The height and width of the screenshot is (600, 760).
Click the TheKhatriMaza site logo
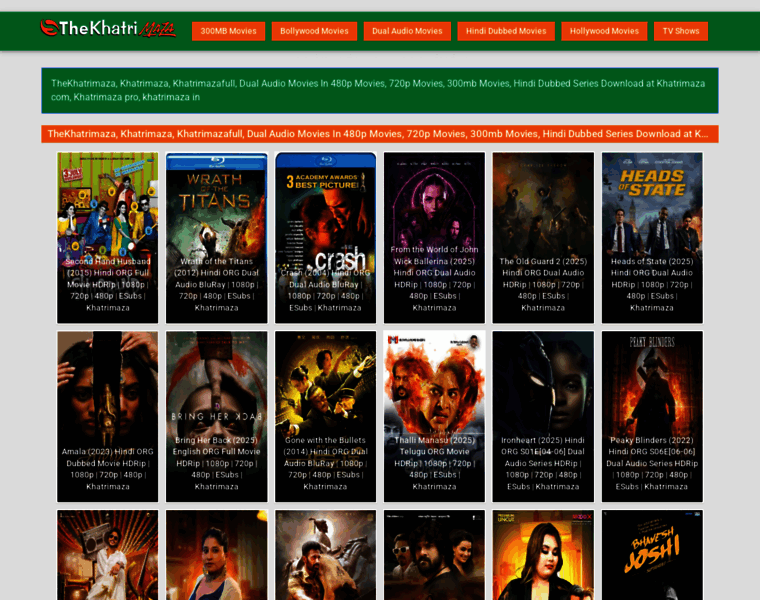coord(108,29)
